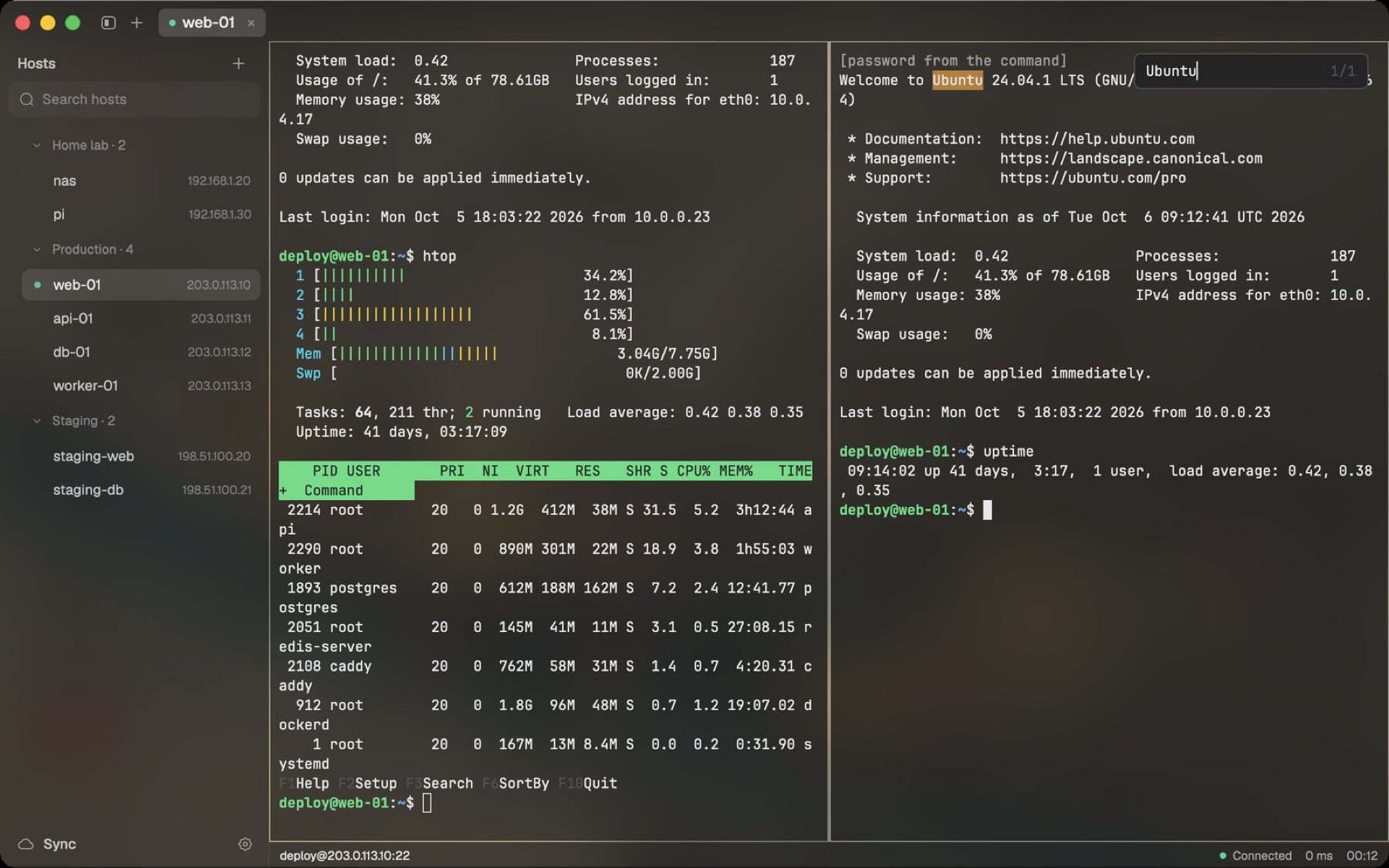The height and width of the screenshot is (868, 1389).
Task: Add a new host with plus icon
Action: (238, 63)
